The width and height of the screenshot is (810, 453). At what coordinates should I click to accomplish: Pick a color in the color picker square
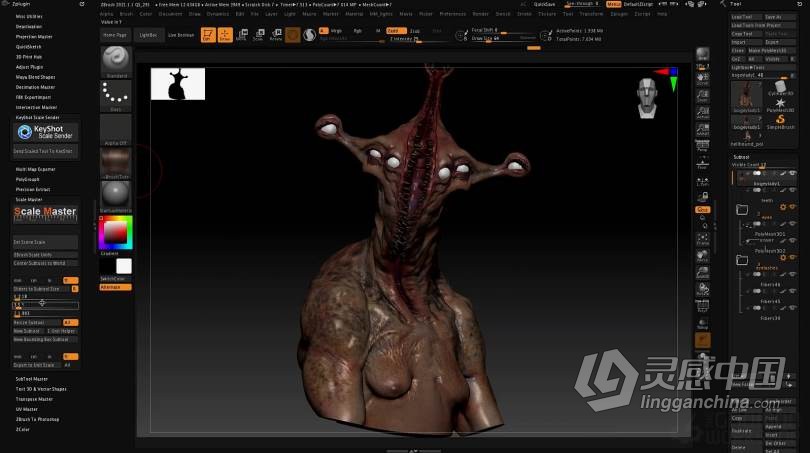[x=115, y=232]
